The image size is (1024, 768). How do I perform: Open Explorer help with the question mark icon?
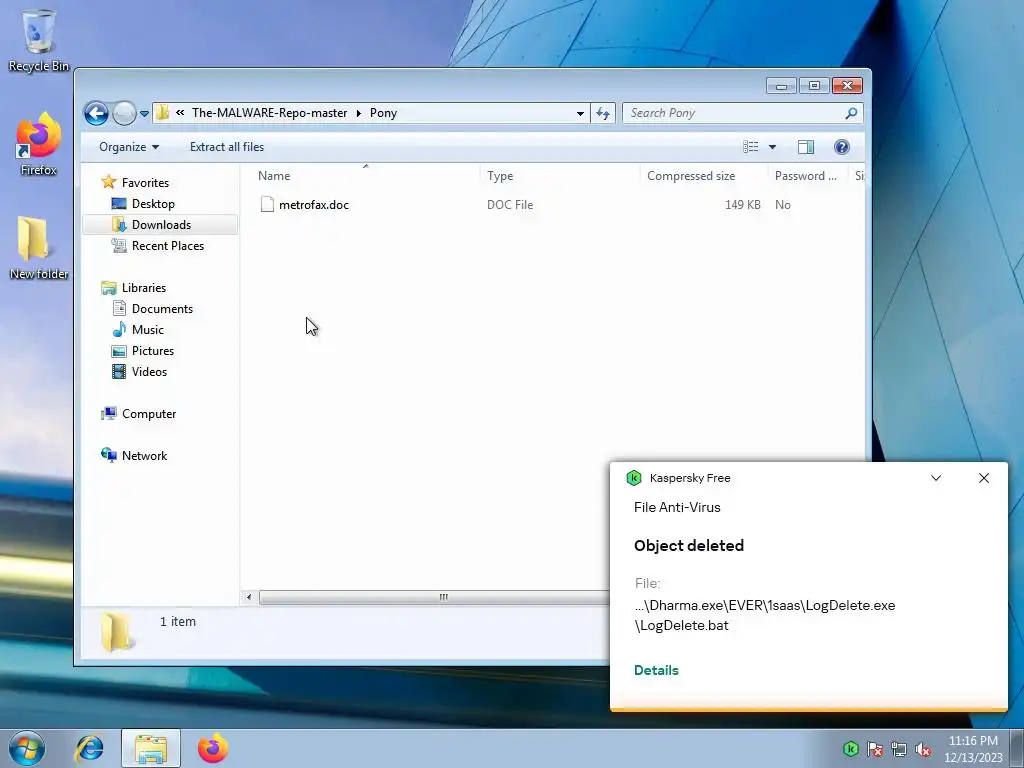click(x=842, y=147)
